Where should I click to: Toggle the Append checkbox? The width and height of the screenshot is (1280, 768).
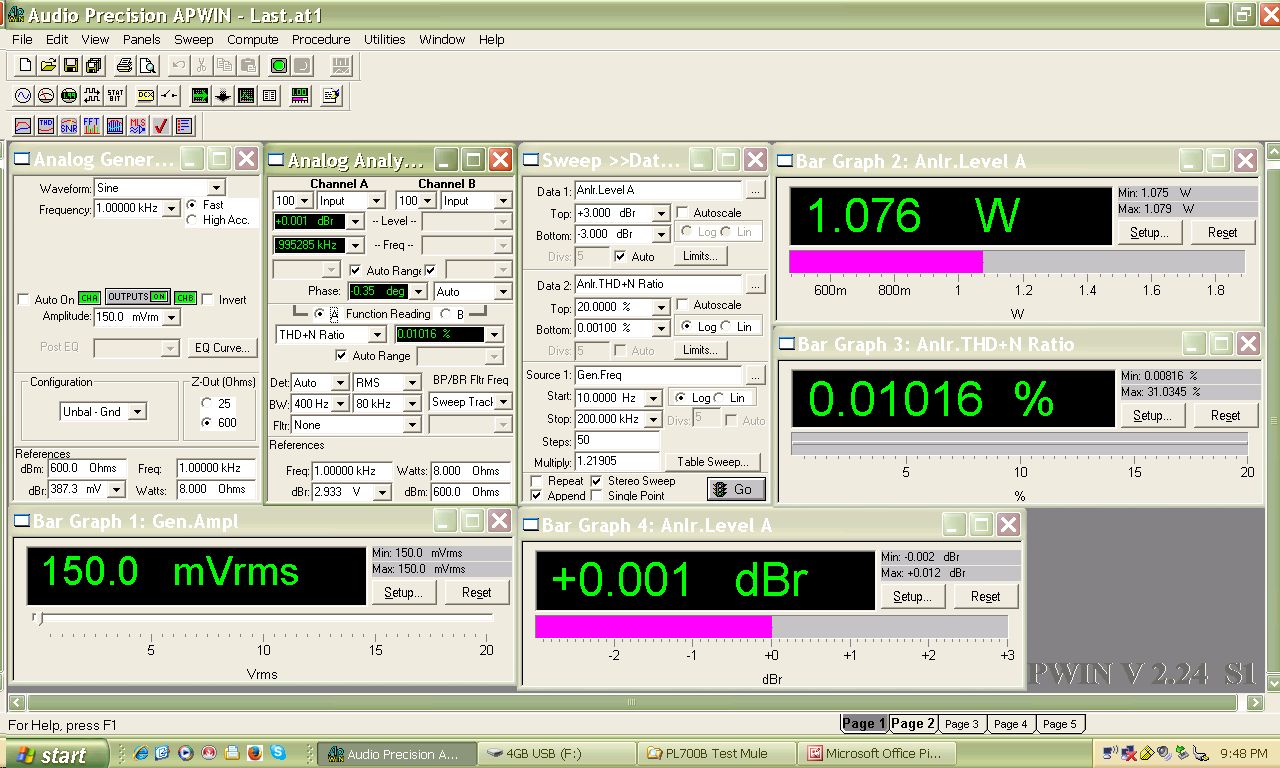click(x=537, y=496)
